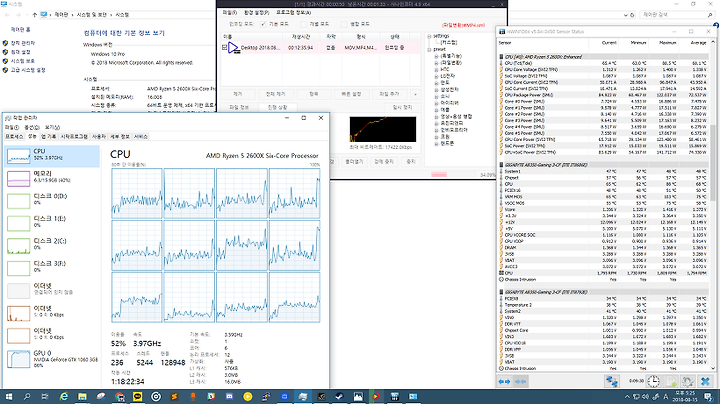Select 디스크 2(C:) in Task Manager sidebar

[x=52, y=246]
